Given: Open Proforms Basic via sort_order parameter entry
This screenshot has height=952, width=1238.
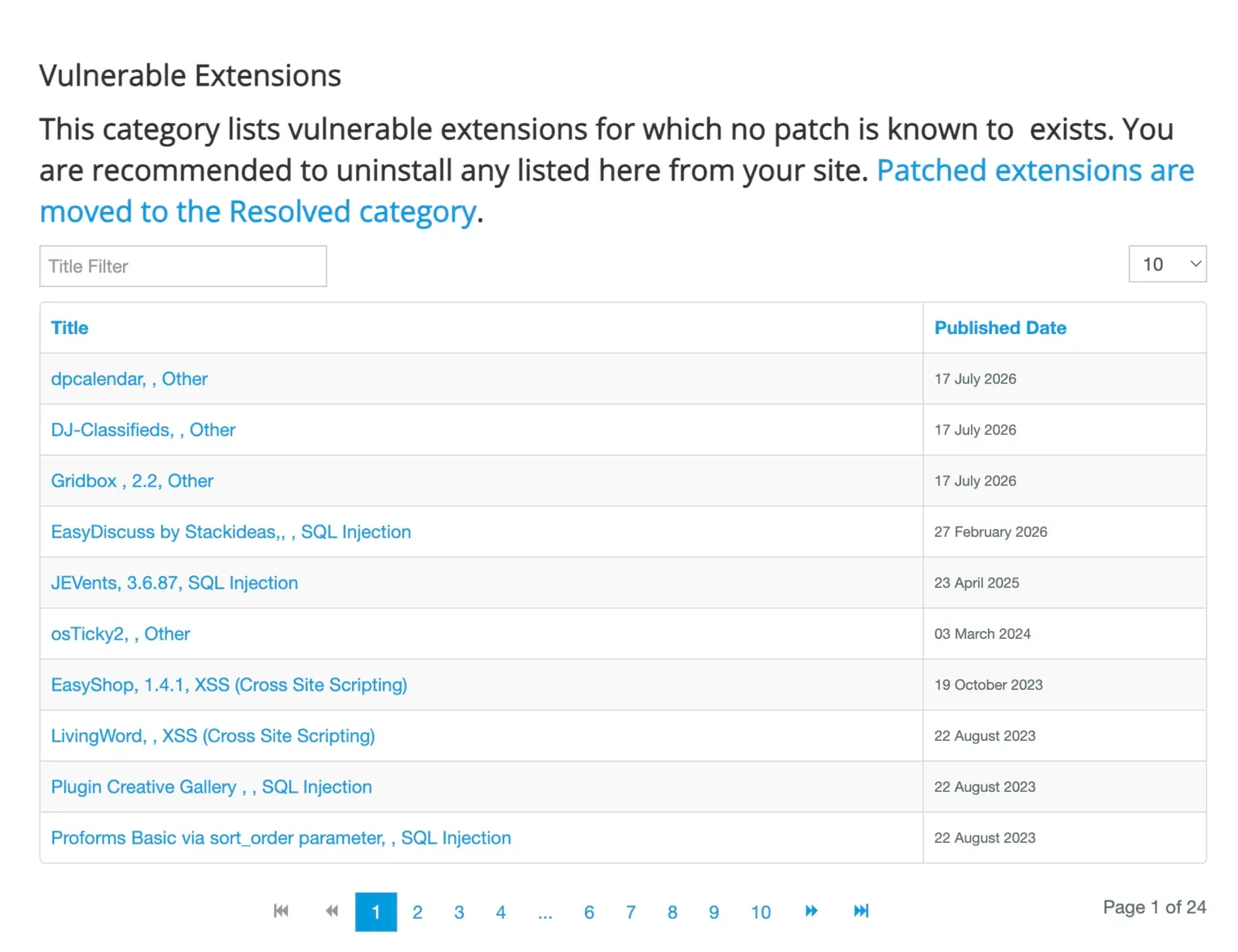Looking at the screenshot, I should click(x=281, y=838).
